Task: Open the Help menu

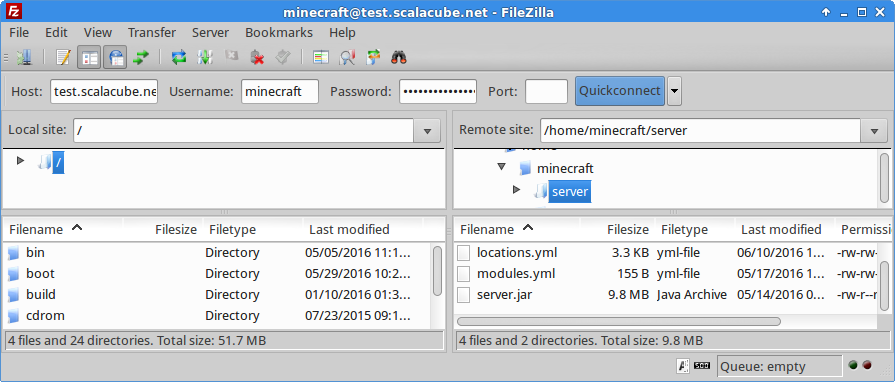Action: [x=342, y=33]
